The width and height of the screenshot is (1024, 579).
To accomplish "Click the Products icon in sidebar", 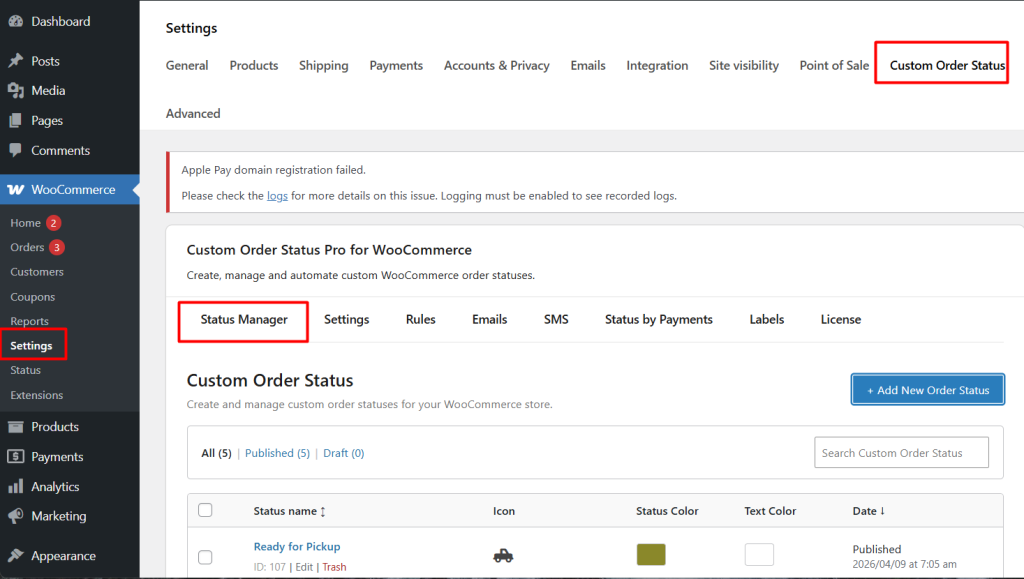I will coord(16,427).
